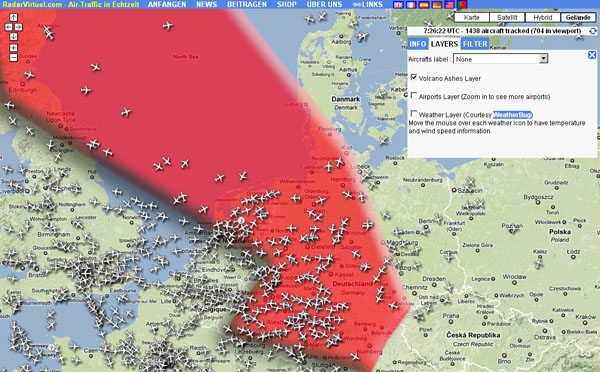Switch map view to Hybrid

543,17
